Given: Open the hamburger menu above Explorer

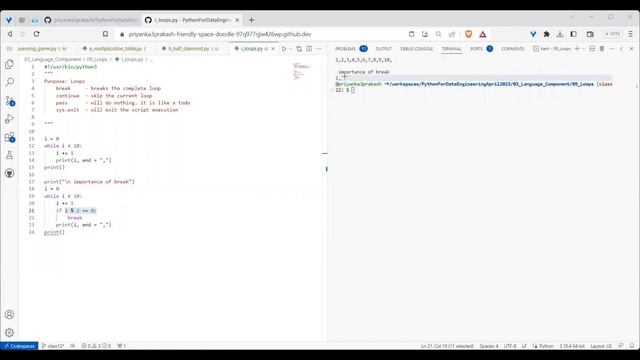Looking at the screenshot, I should pyautogui.click(x=9, y=49).
